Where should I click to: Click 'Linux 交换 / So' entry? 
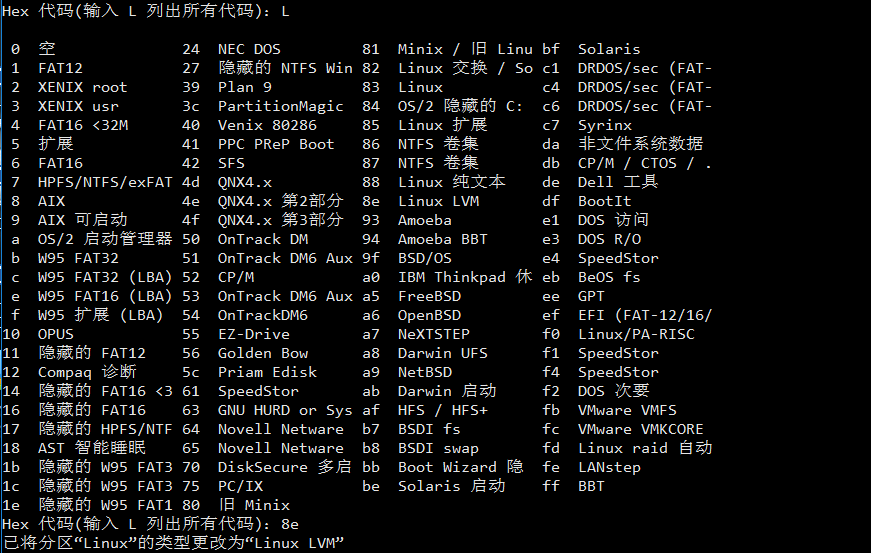465,68
